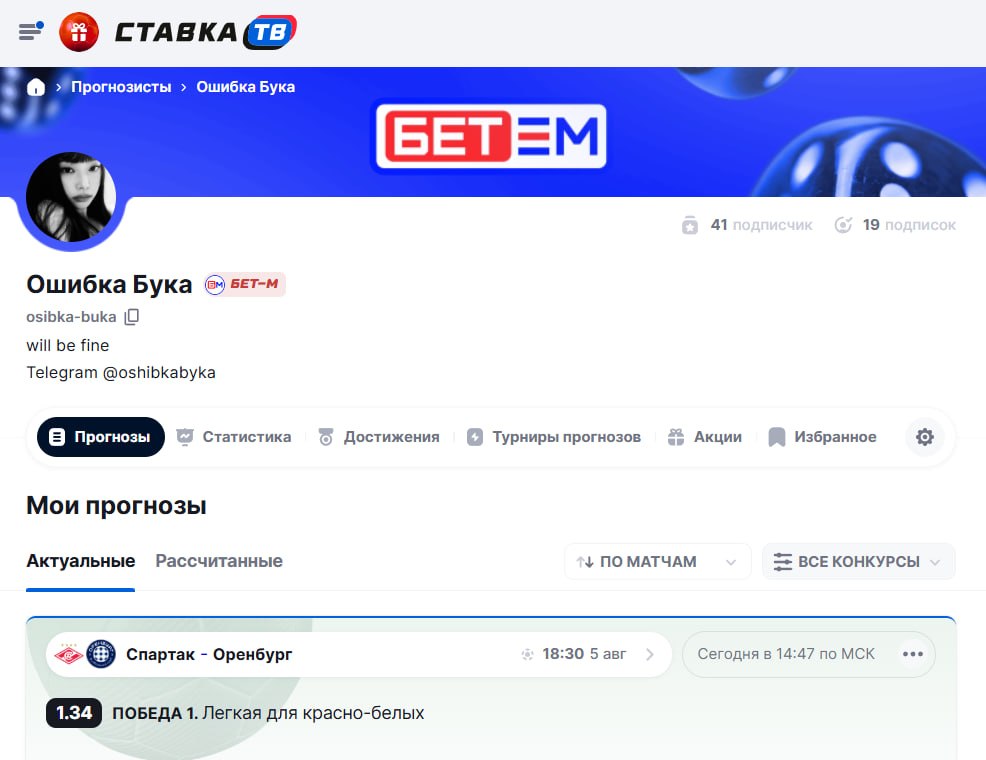Screen dimensions: 986x760
Task: Open the profile avatar photo
Action: 71,197
